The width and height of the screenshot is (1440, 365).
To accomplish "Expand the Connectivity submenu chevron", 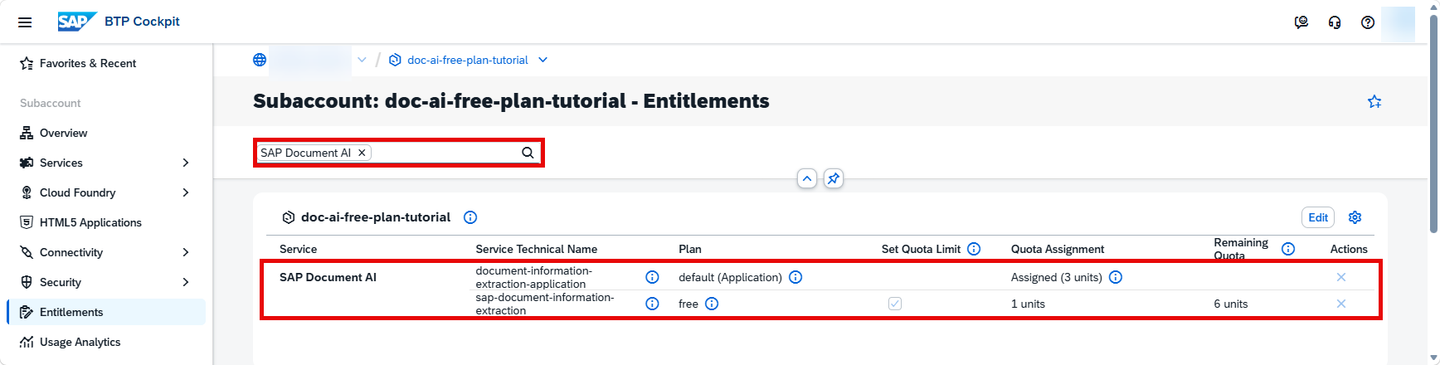I will coord(186,253).
